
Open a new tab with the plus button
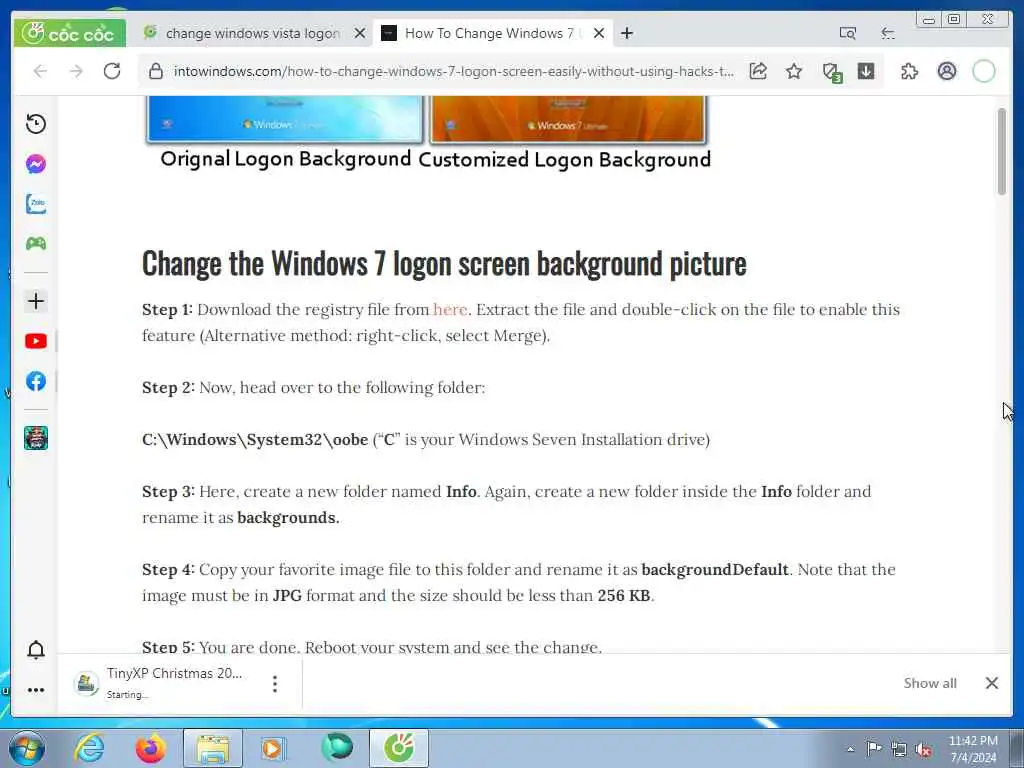(627, 33)
